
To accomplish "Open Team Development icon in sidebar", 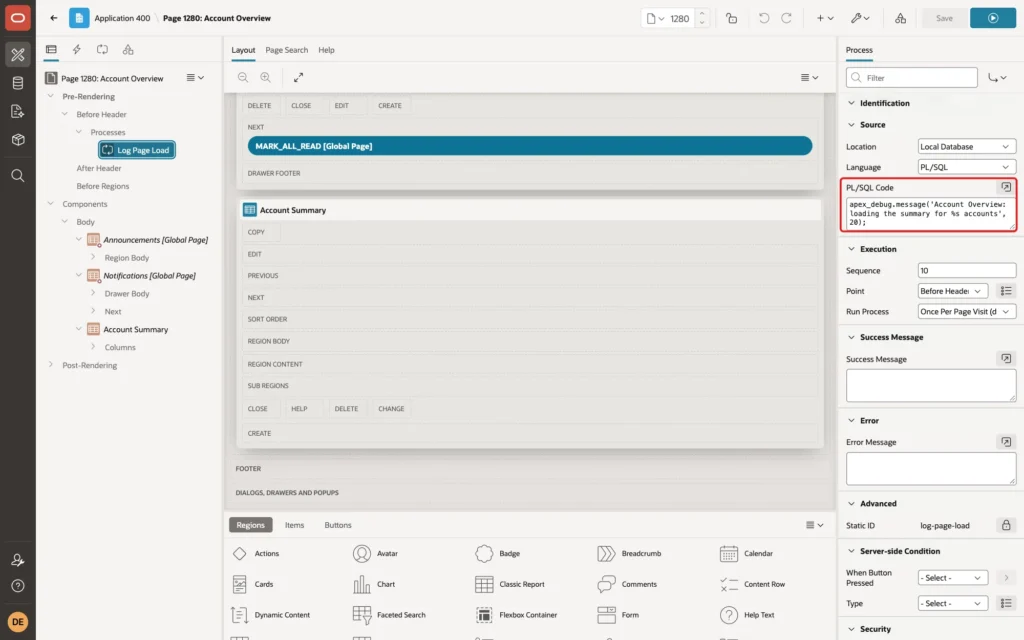I will 18,112.
